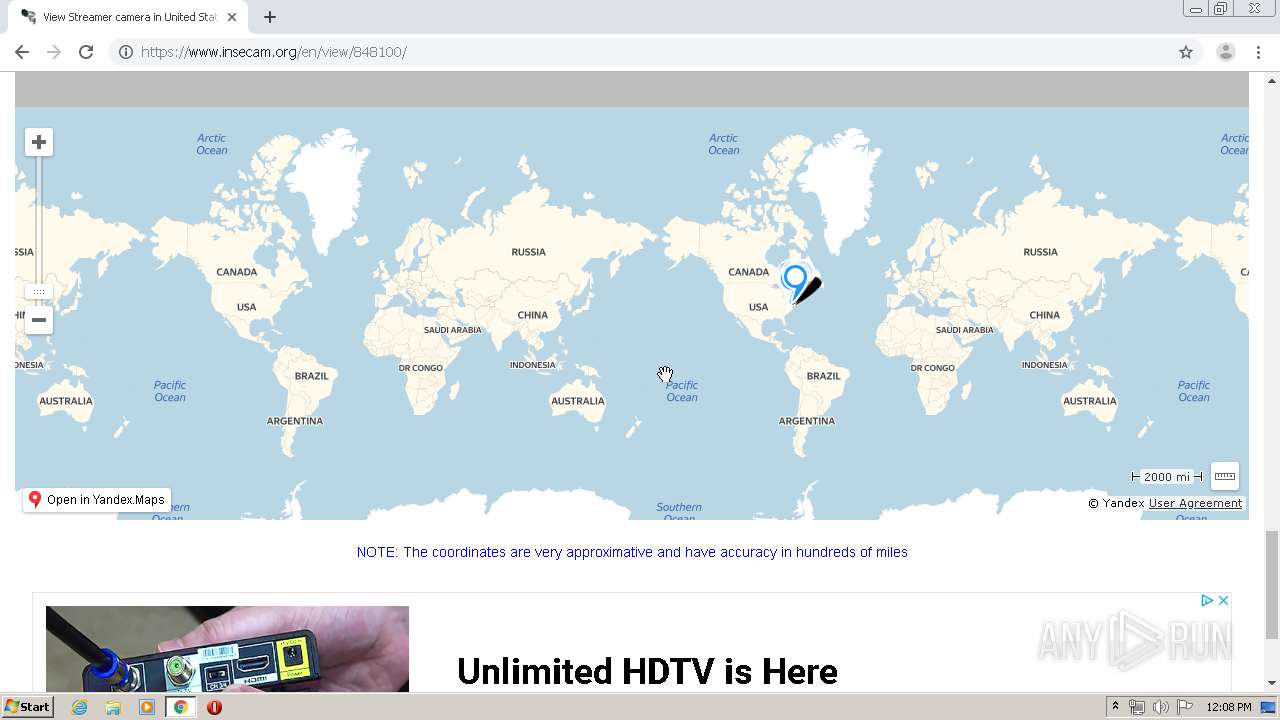1280x720 pixels.
Task: Open Yandex User Agreement link
Action: coord(1195,503)
